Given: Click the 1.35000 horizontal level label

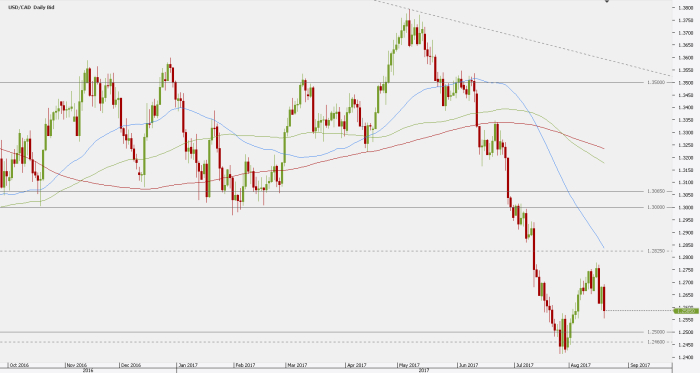Looking at the screenshot, I should [x=656, y=83].
